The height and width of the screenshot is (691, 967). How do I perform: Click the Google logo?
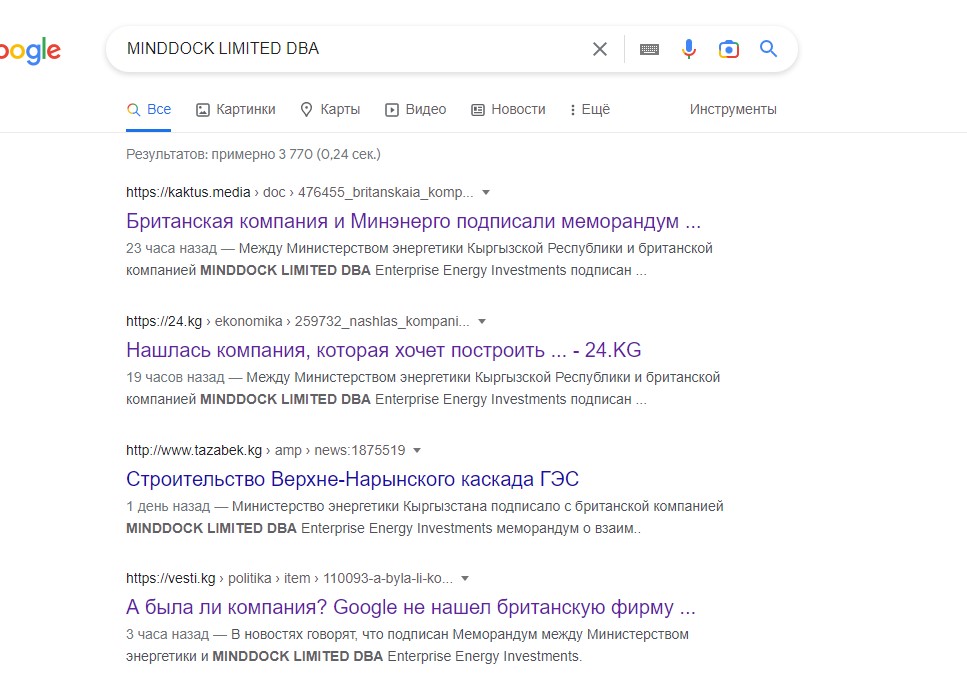coord(30,51)
